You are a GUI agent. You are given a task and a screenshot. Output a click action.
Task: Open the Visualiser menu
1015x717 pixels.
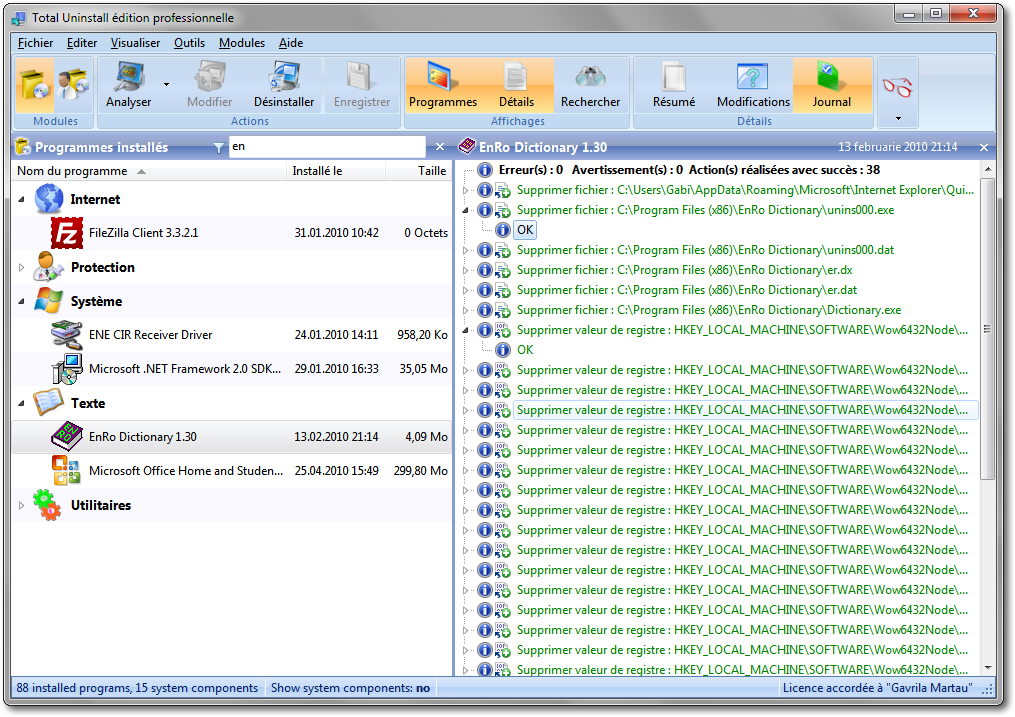pyautogui.click(x=135, y=43)
